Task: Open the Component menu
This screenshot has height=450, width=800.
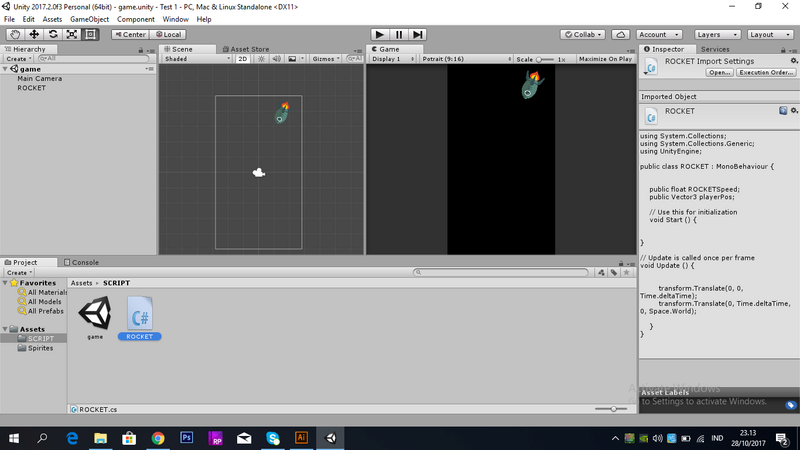Action: pos(136,19)
